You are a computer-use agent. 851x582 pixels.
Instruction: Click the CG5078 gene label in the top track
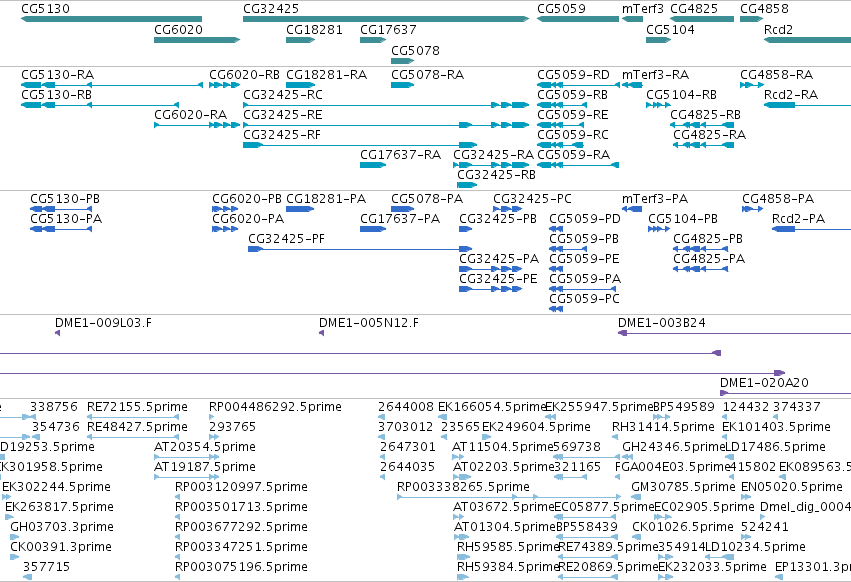point(415,50)
